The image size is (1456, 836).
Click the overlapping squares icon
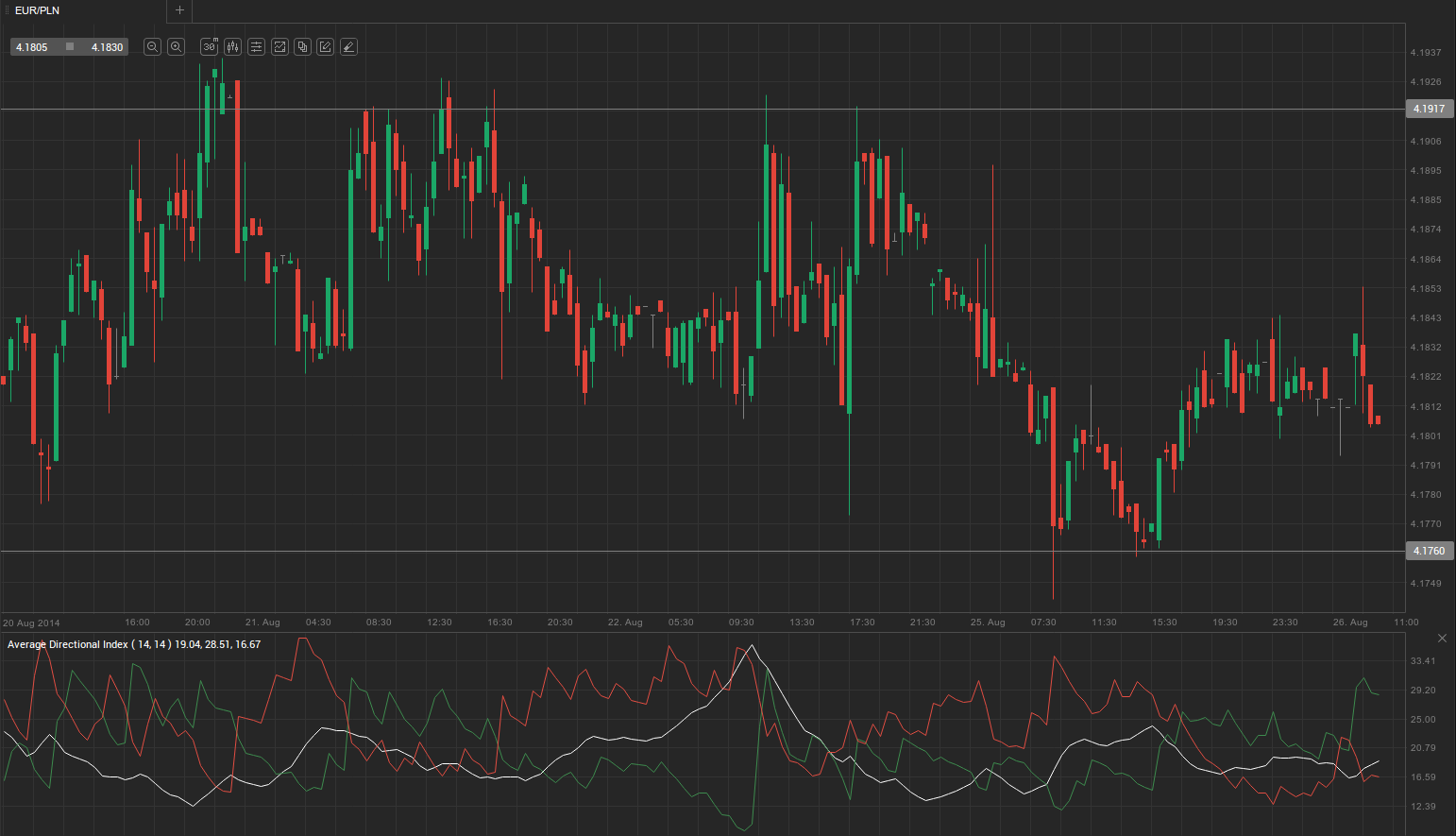pyautogui.click(x=302, y=47)
